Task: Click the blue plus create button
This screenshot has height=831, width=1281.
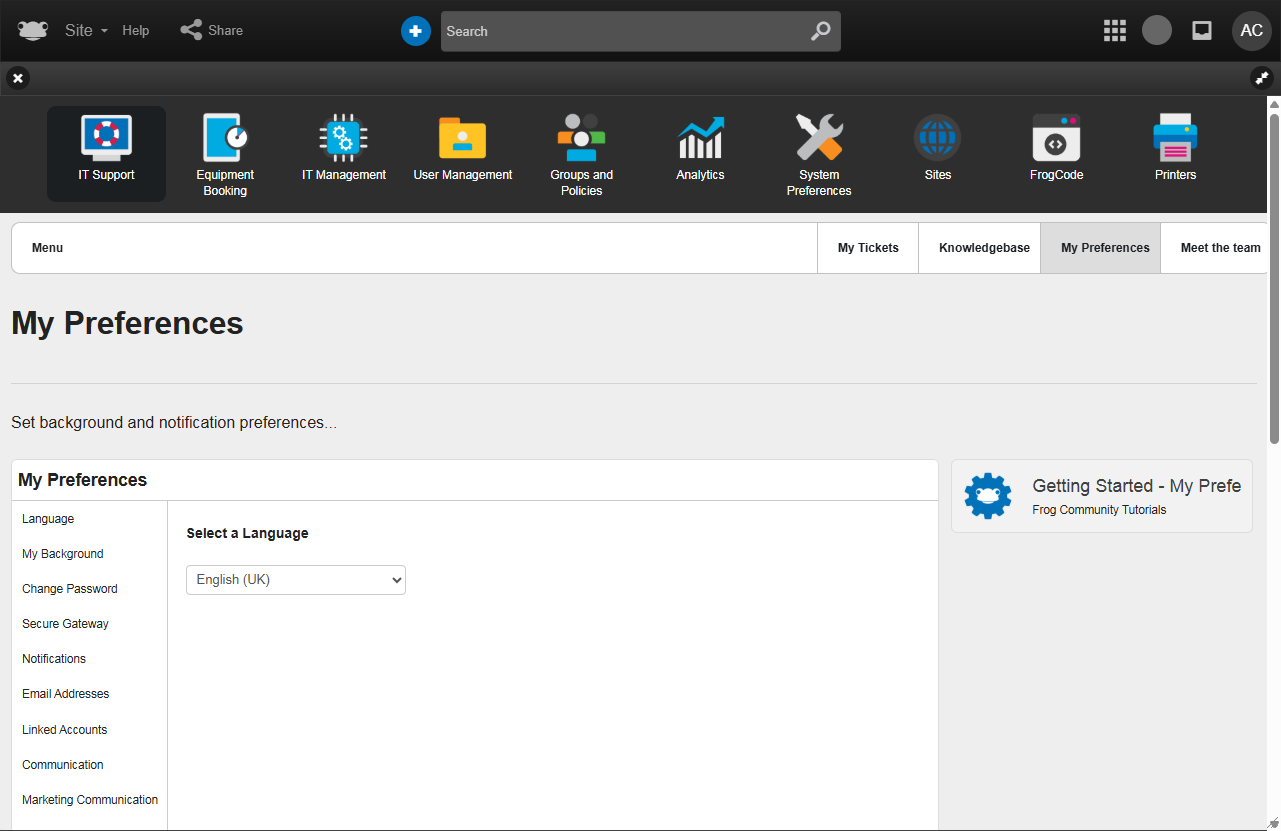Action: 416,31
